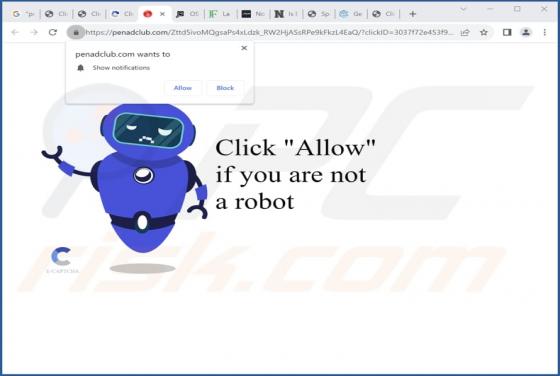Click the 'penadclub.com wants to' text
Viewport: 560px width, 376px height.
tap(122, 54)
